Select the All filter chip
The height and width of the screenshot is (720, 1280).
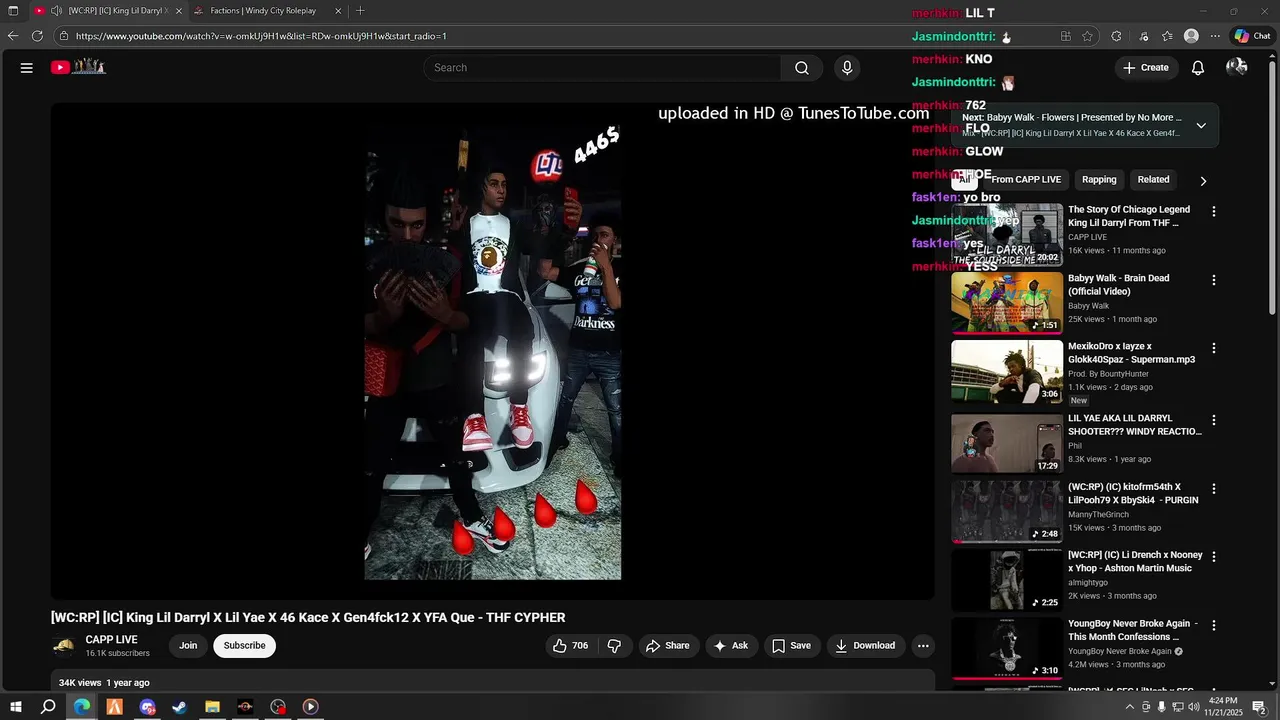tap(964, 180)
